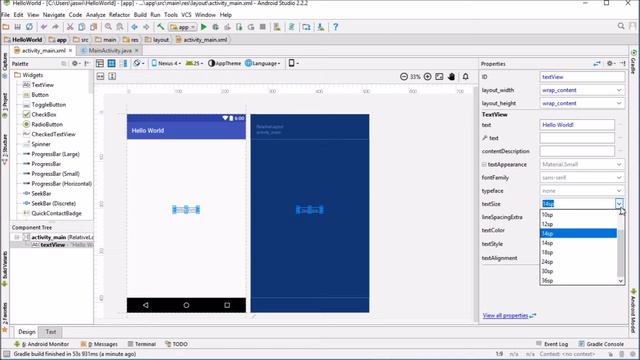Run the app with green play icon

[x=204, y=27]
